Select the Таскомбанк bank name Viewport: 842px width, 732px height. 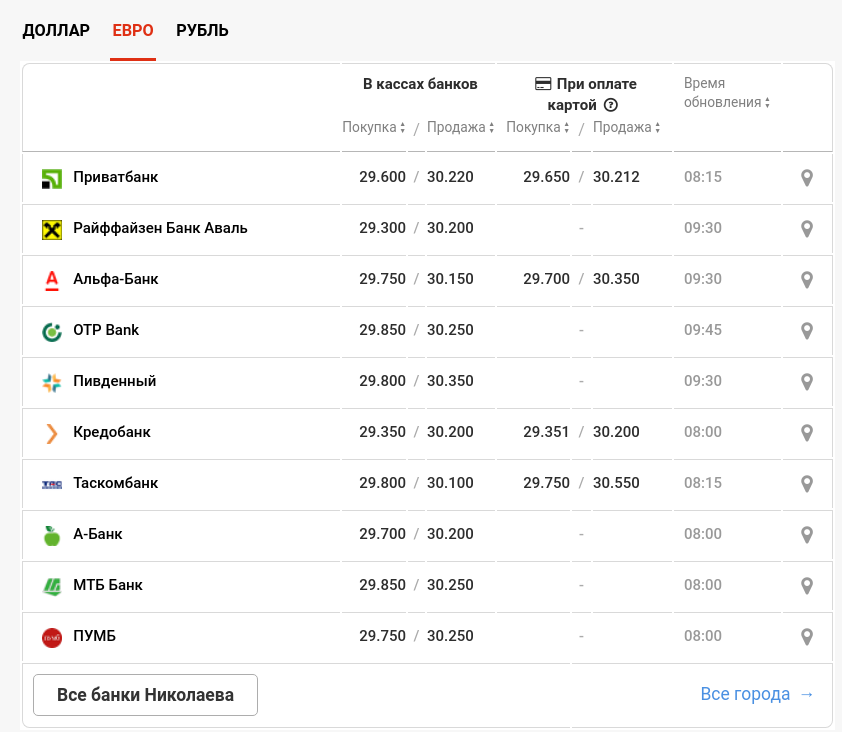pos(115,484)
